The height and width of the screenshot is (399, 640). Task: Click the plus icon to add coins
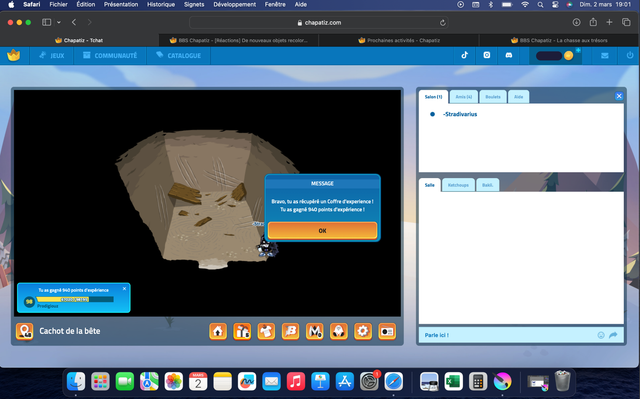(578, 51)
